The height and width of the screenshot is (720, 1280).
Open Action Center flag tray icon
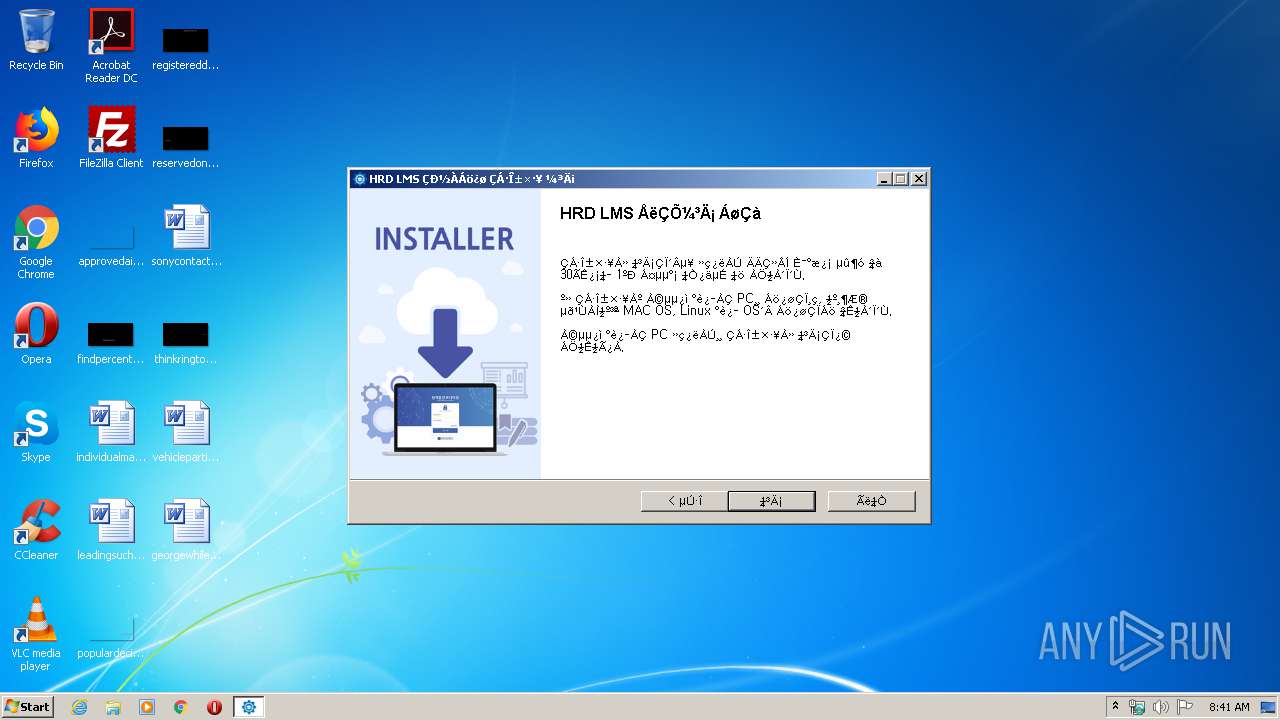[1185, 707]
